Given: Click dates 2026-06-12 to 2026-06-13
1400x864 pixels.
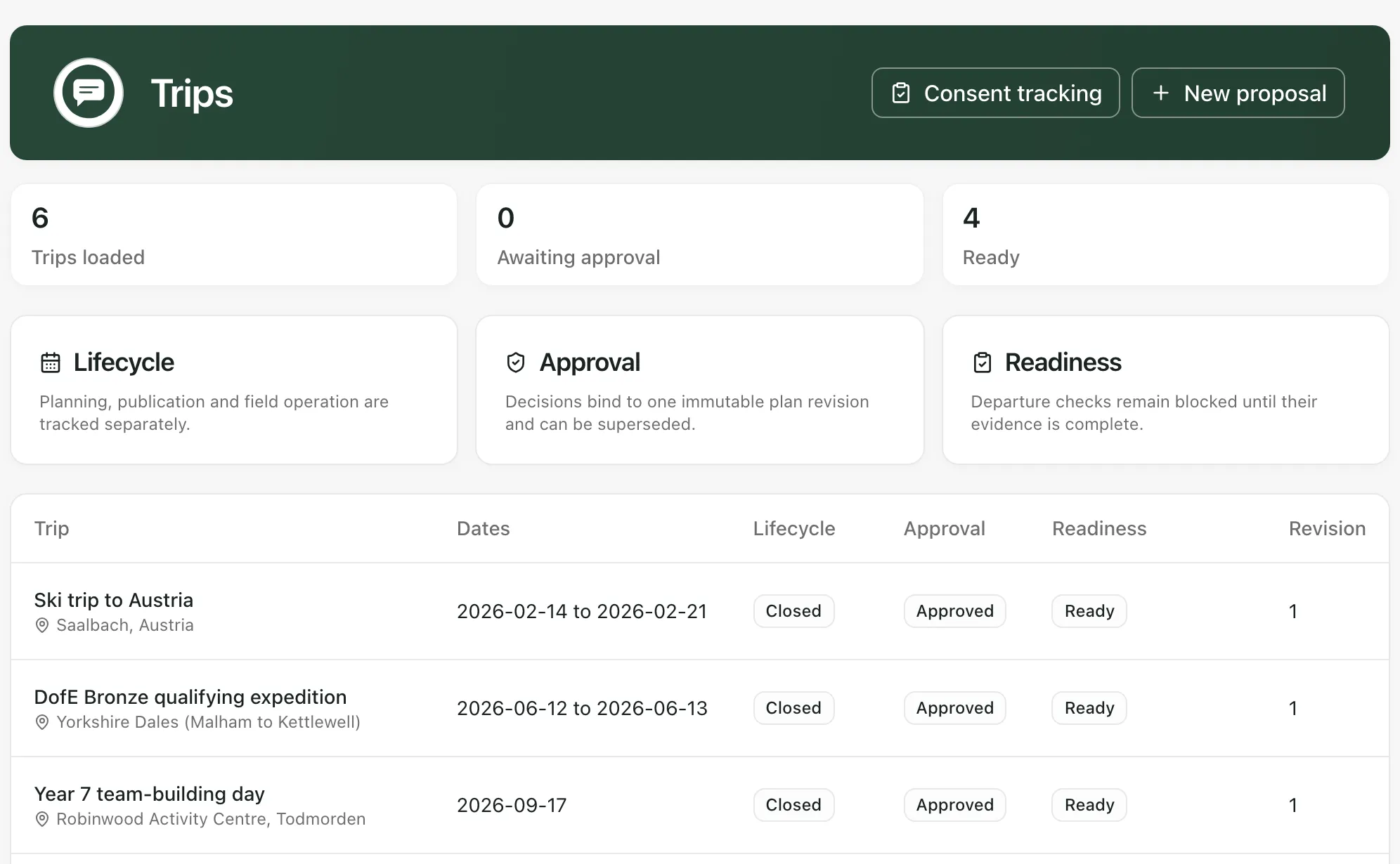Looking at the screenshot, I should (582, 708).
